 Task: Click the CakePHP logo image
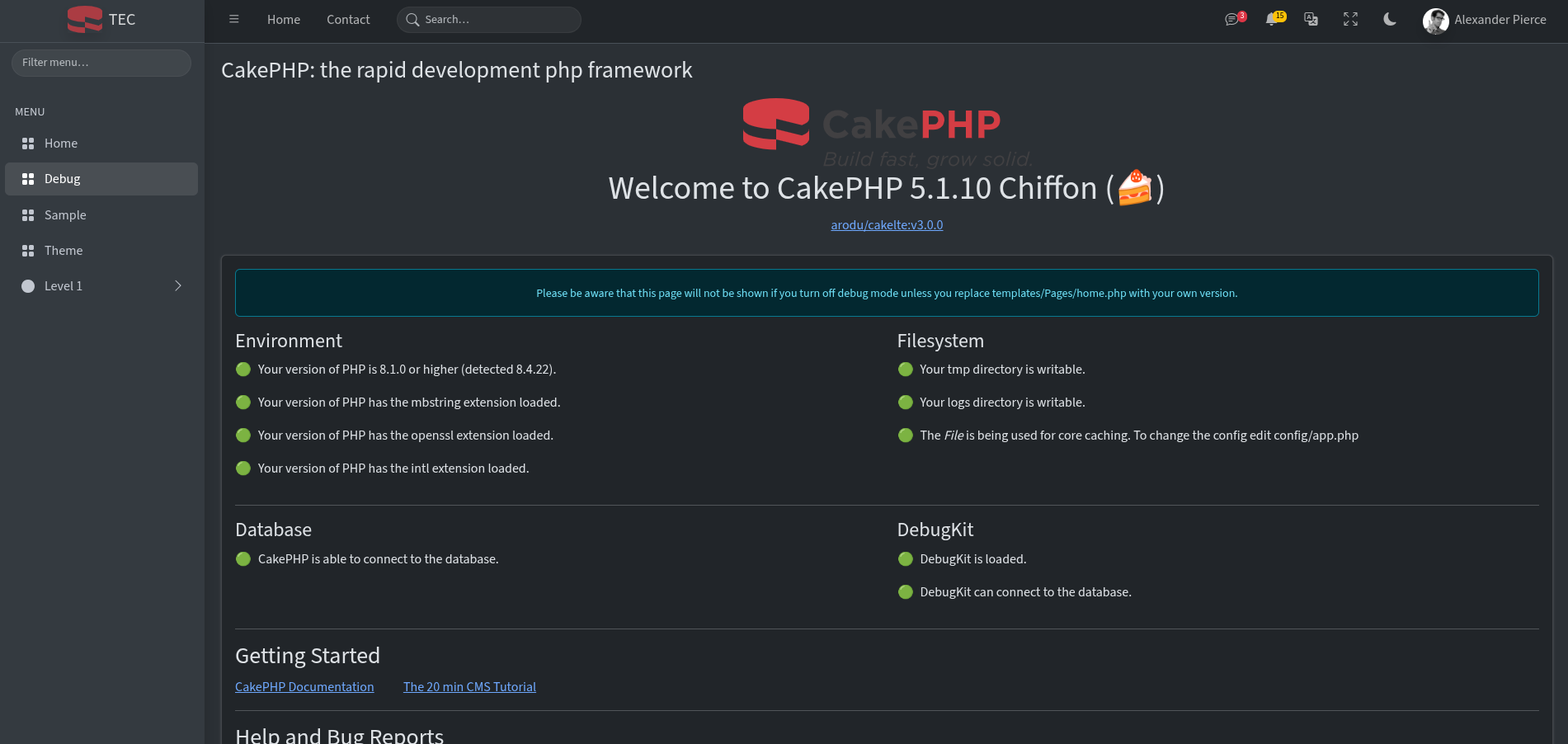pyautogui.click(x=887, y=132)
